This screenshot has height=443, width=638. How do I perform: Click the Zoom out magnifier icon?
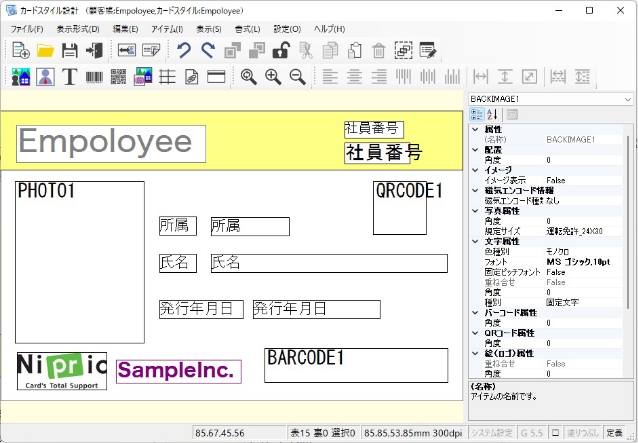297,76
